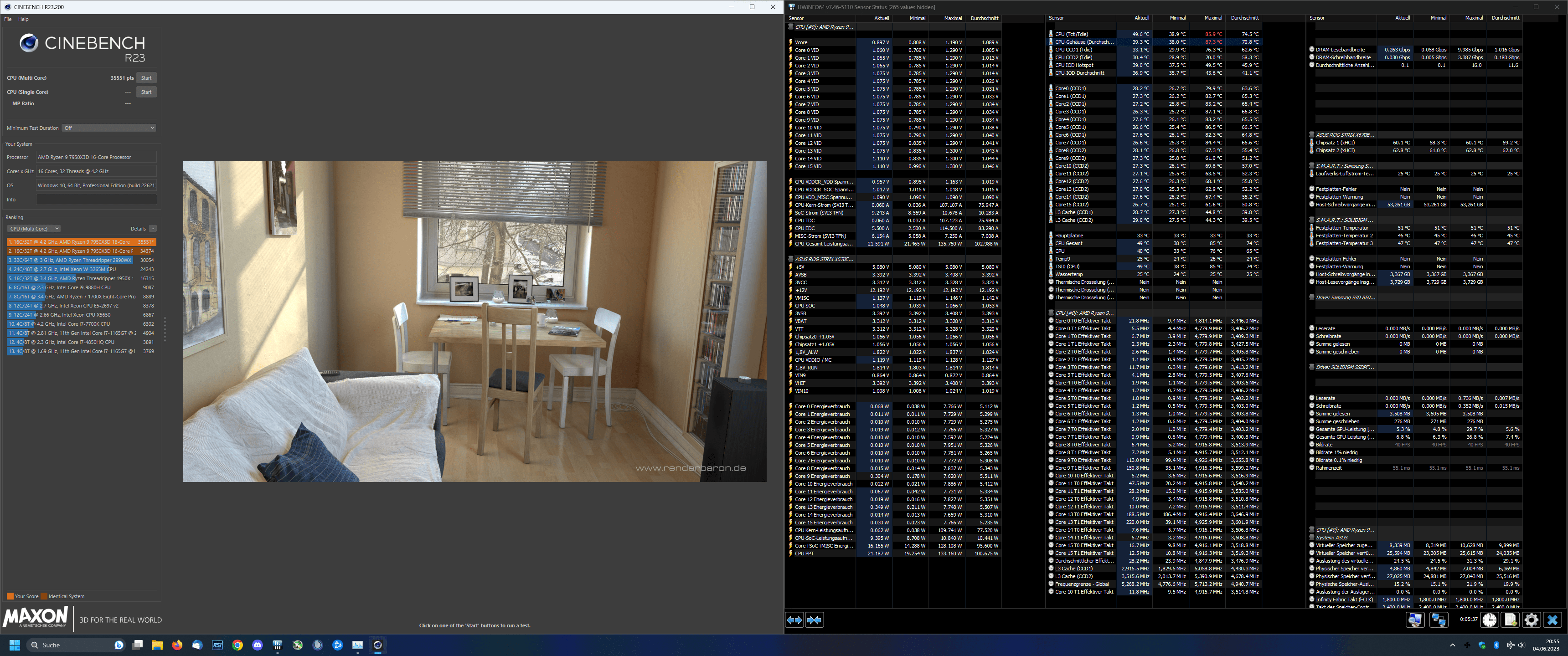Select ranking row Threadripper 2990WX 30054

[82, 260]
